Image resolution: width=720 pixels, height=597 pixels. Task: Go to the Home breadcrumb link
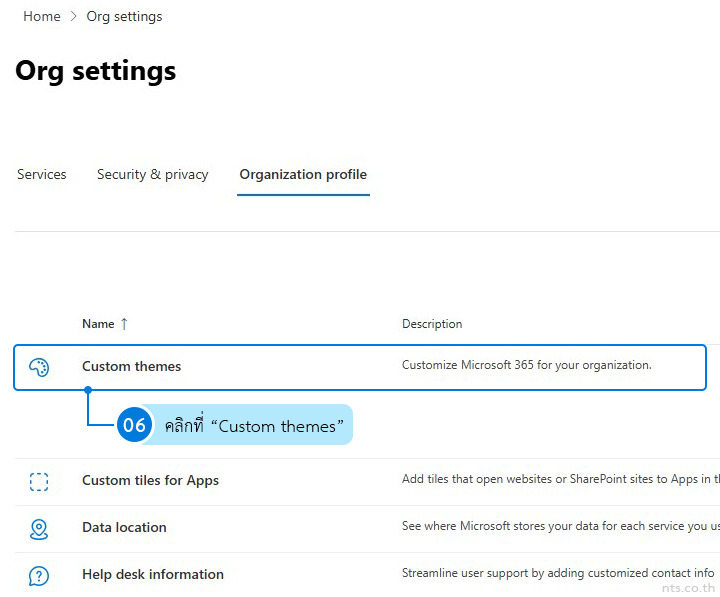[x=42, y=17]
